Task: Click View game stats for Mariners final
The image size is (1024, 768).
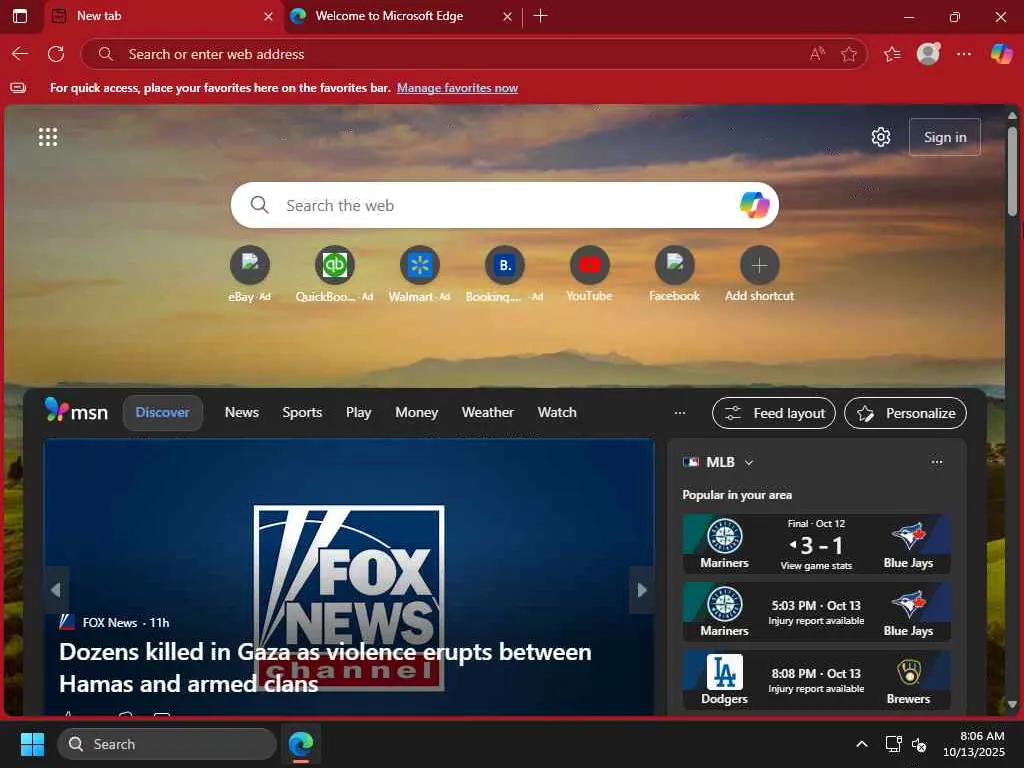Action: pyautogui.click(x=816, y=566)
